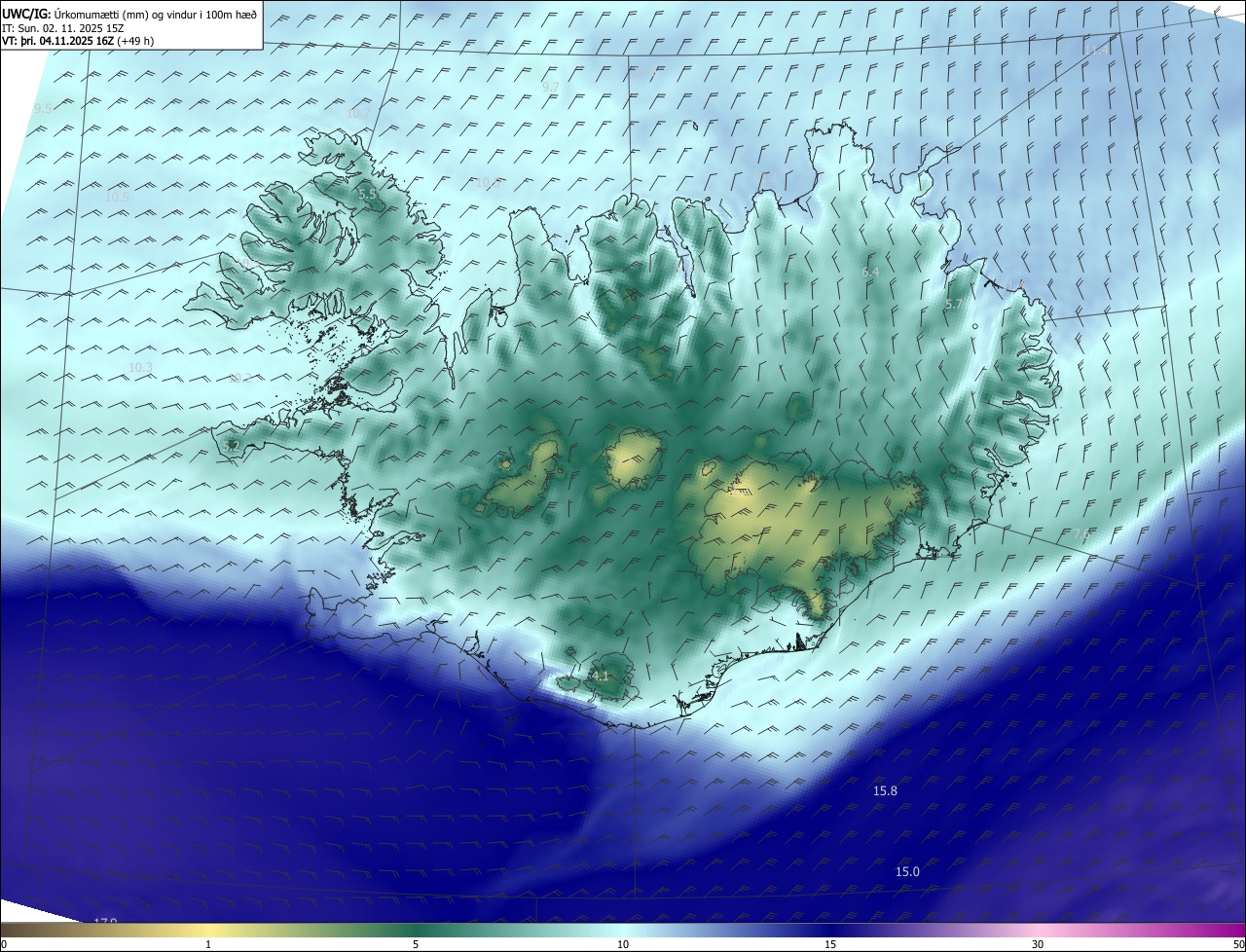The image size is (1246, 952).
Task: Click the colorbar tick label 30
Action: (1038, 945)
